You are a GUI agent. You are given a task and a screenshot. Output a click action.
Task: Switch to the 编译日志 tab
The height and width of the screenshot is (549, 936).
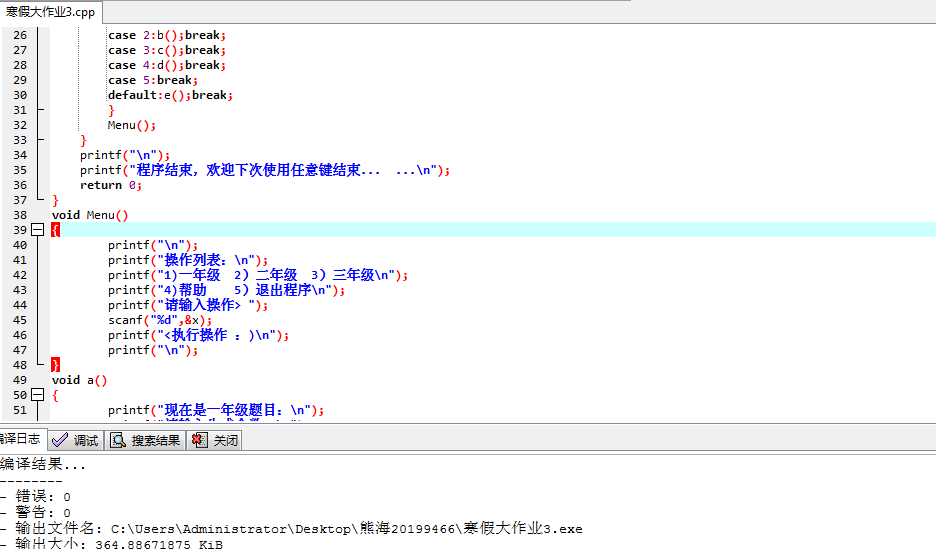[x=21, y=439]
